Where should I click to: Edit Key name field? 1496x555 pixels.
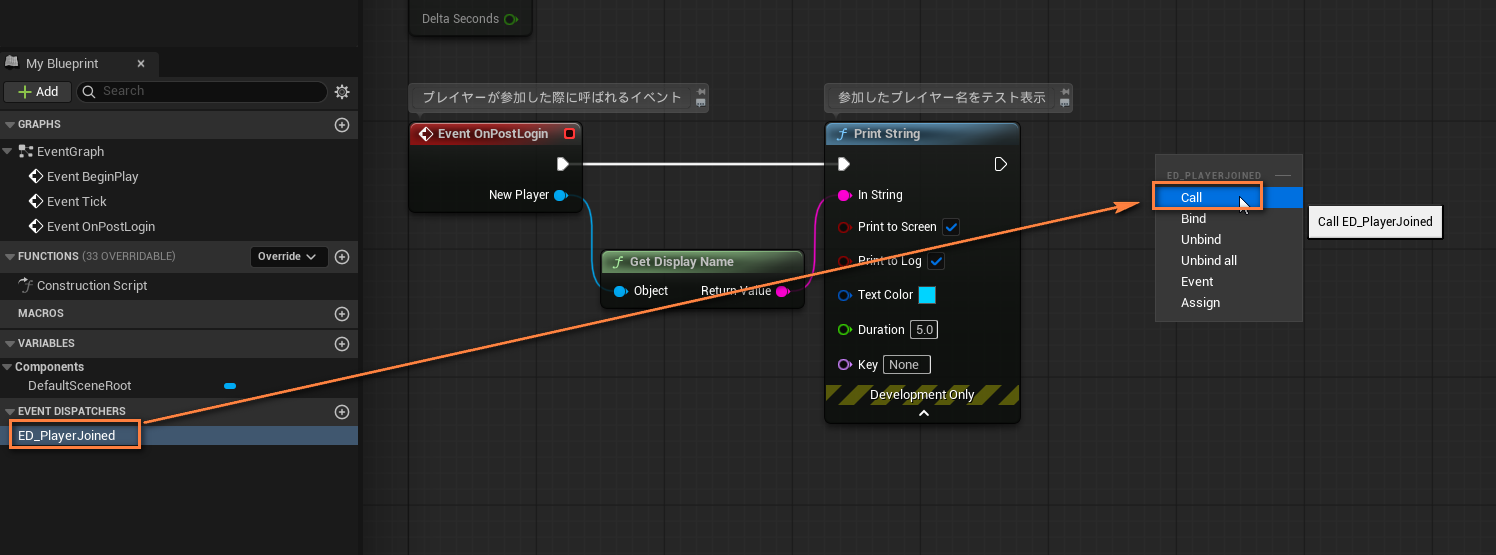[907, 364]
